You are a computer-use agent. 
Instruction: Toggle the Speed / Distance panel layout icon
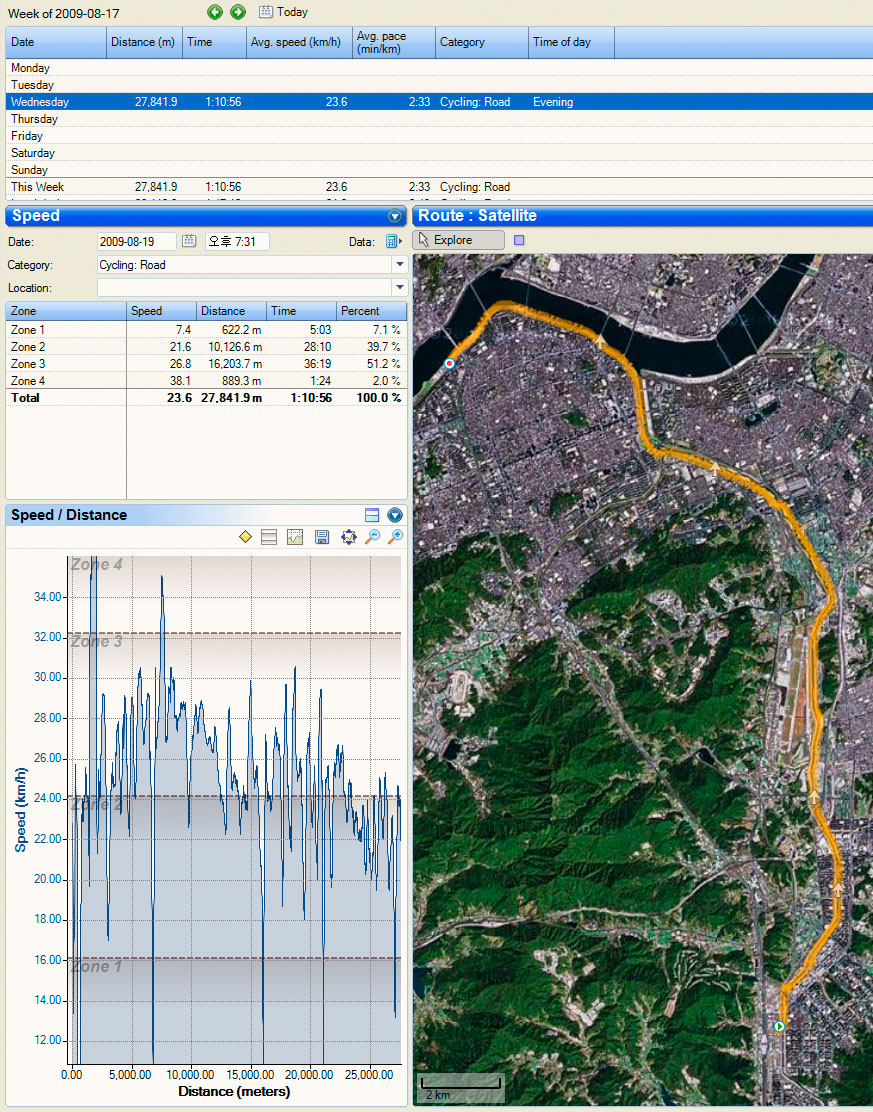372,515
